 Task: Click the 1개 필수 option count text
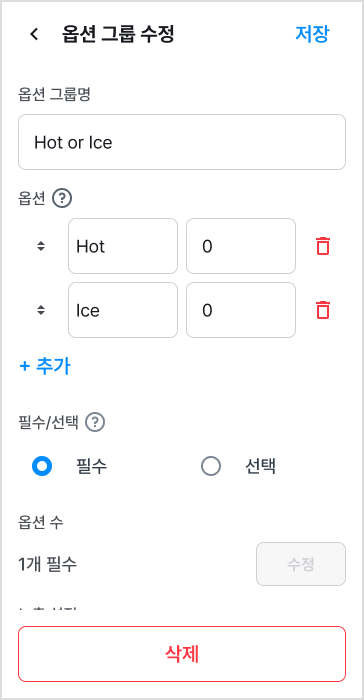[48, 565]
